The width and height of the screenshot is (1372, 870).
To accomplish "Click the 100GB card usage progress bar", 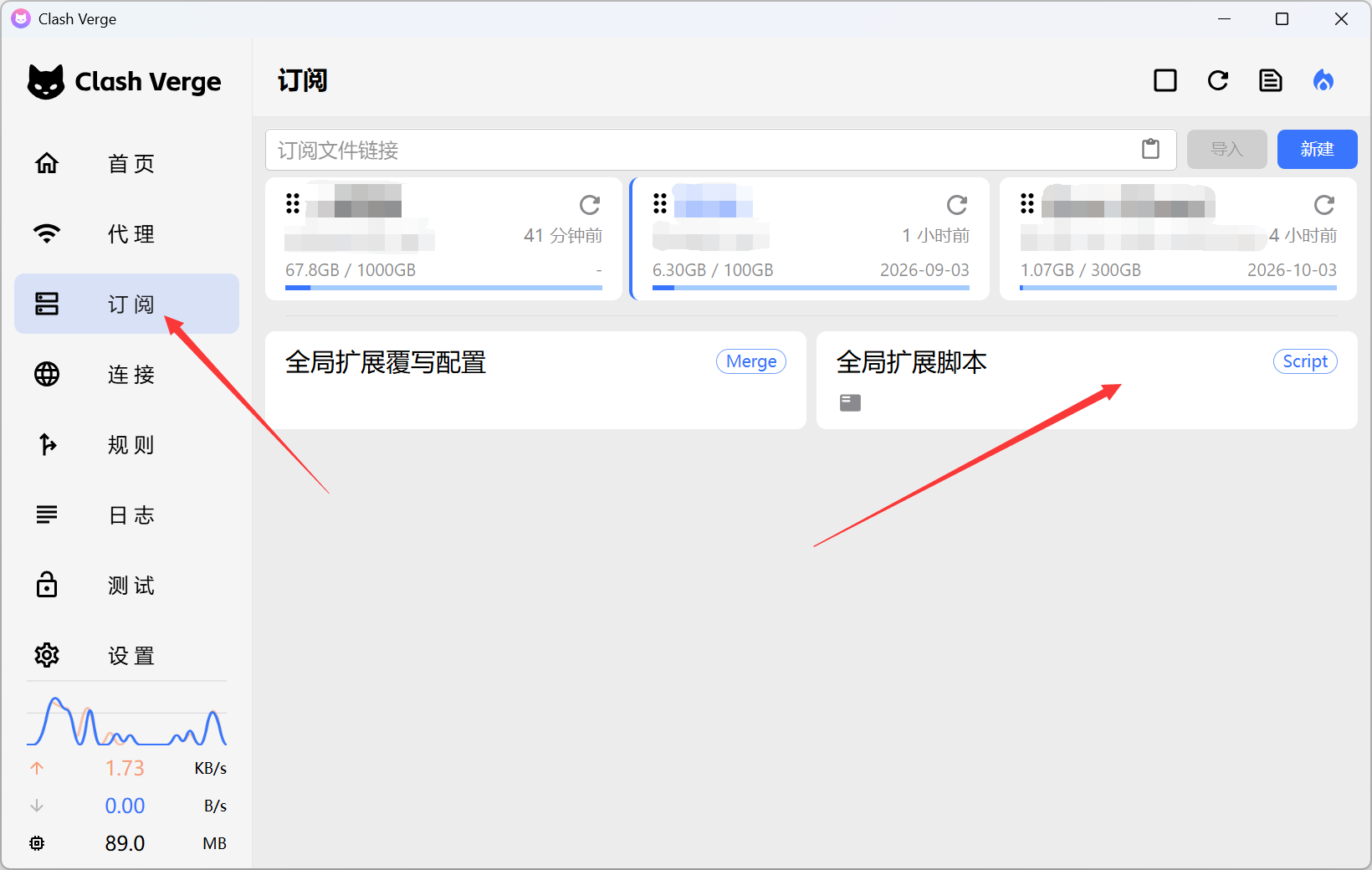I will [811, 288].
